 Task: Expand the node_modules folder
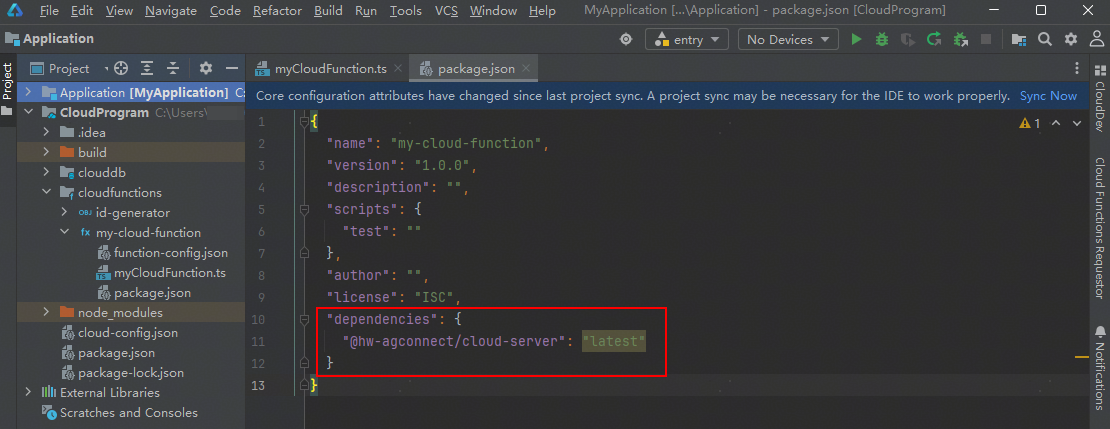(47, 313)
